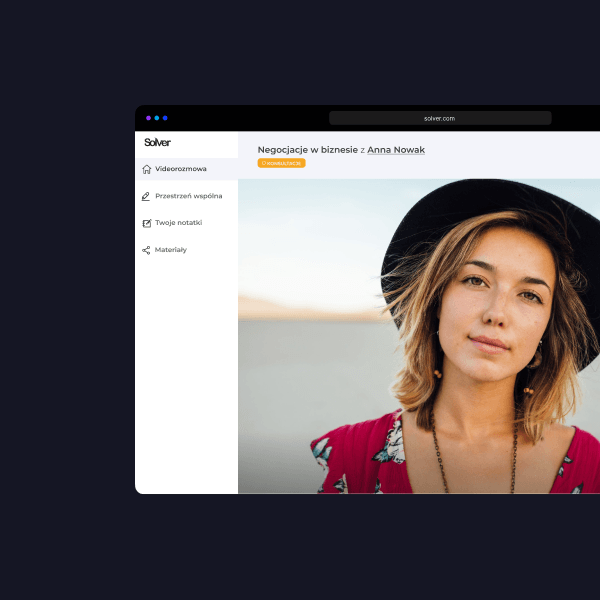600x600 pixels.
Task: Click the home icon beside Videorozmowa
Action: coord(147,169)
